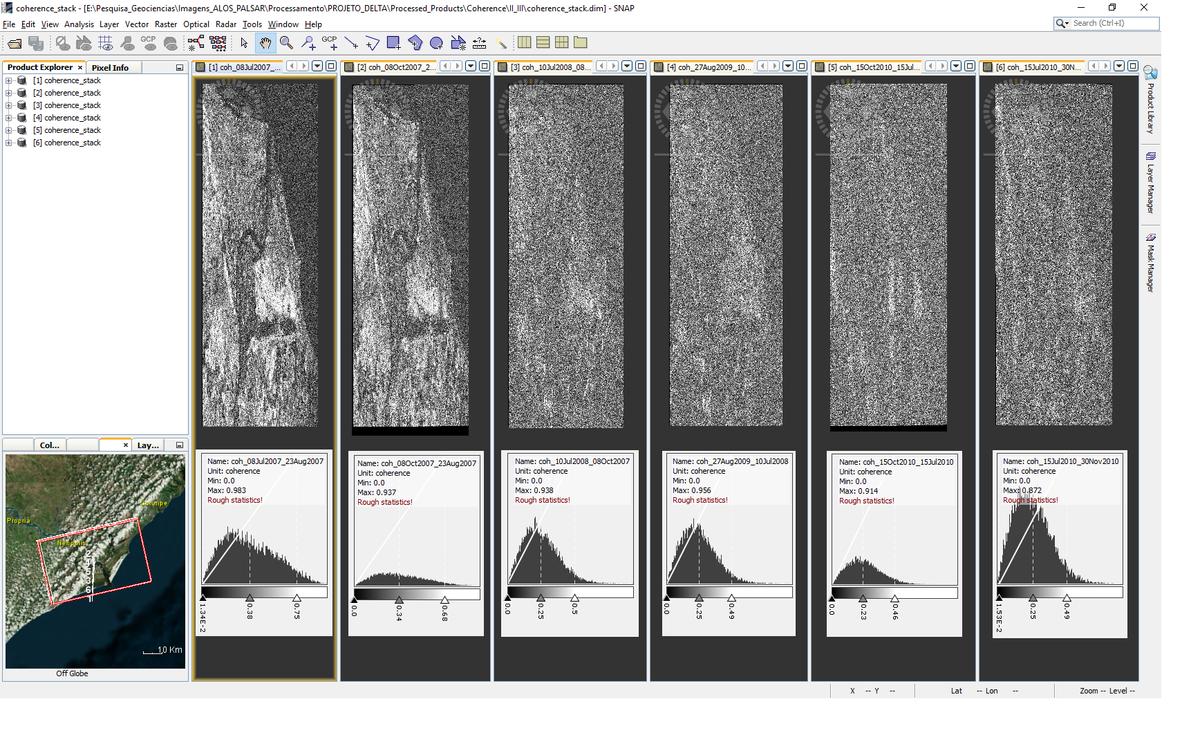Select the Panning (hand) tool

coord(265,43)
